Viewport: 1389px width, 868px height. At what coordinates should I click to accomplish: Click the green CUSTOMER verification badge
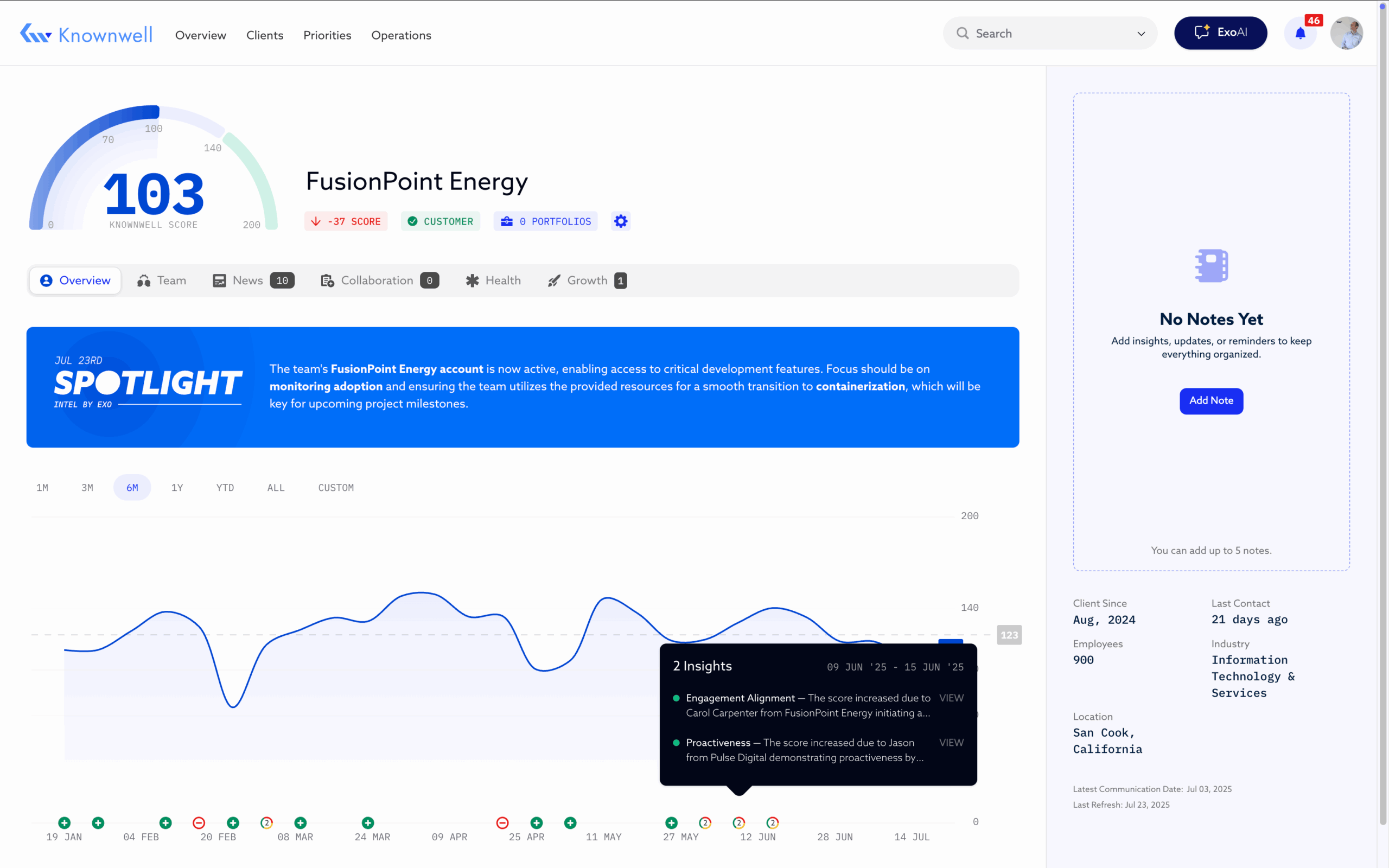tap(440, 221)
